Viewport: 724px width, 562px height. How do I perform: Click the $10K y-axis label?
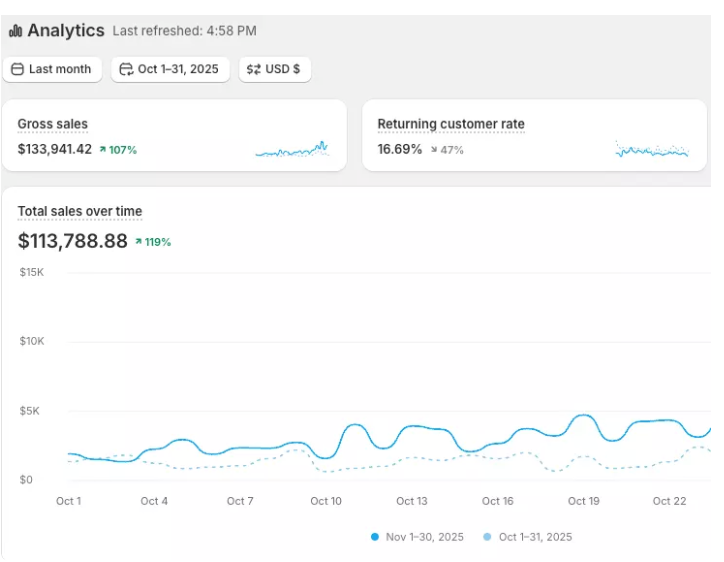(32, 341)
